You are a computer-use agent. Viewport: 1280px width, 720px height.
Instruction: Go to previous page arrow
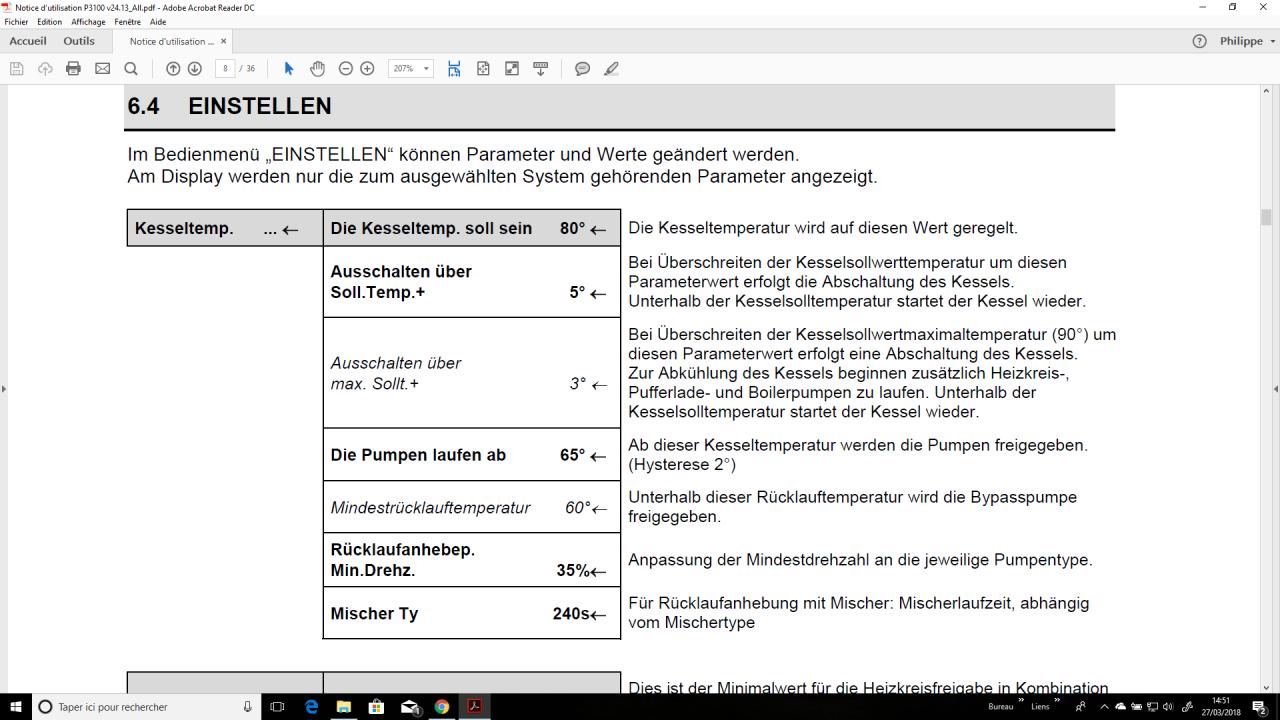173,69
